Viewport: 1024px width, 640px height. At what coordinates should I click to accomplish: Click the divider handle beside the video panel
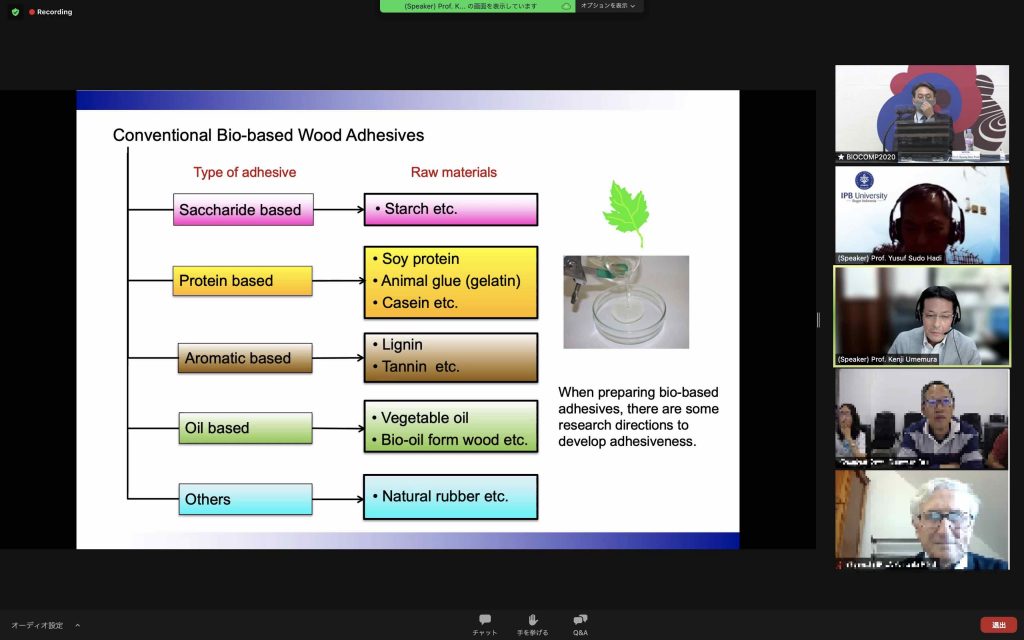[818, 319]
